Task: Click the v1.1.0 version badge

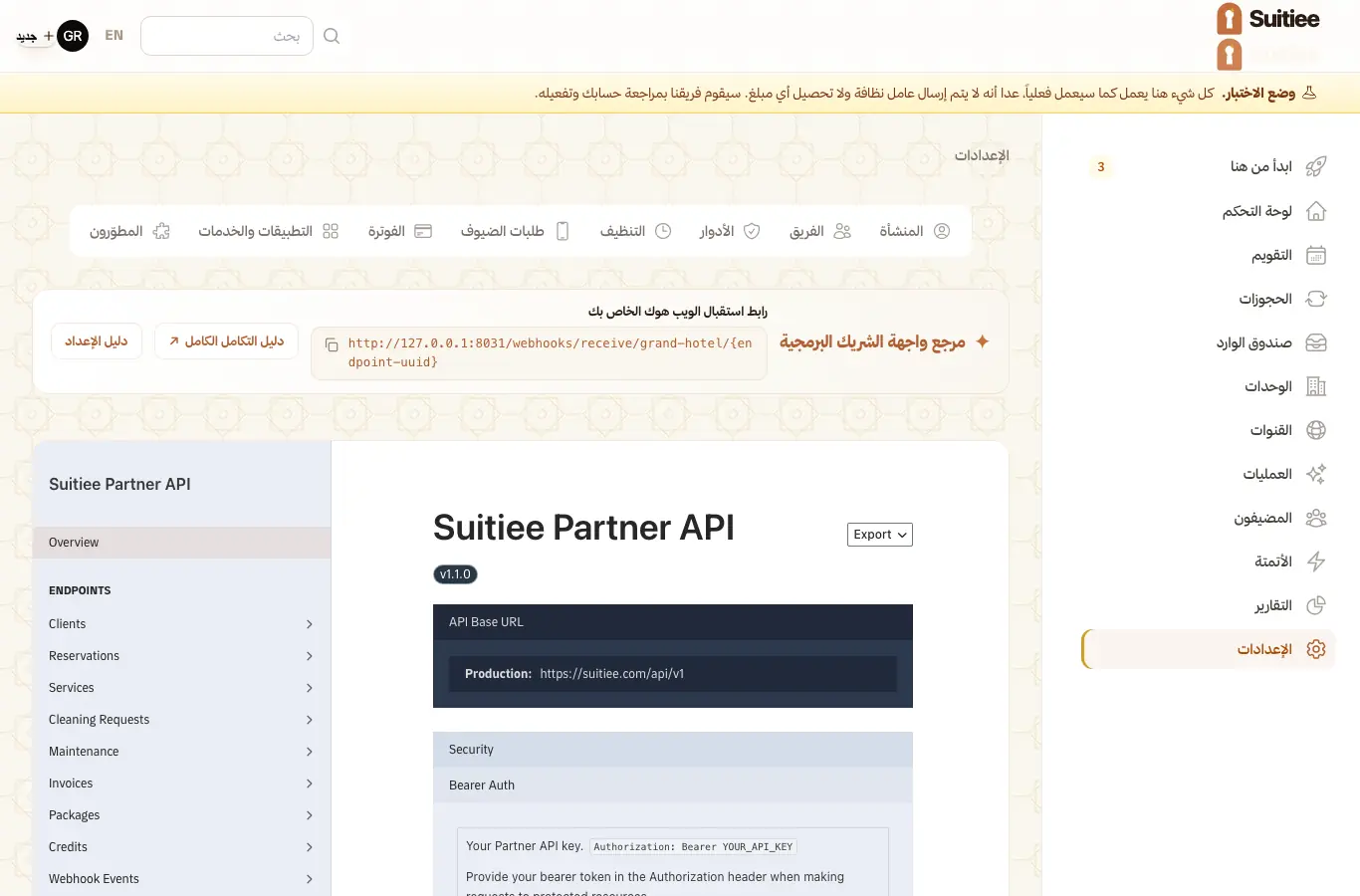Action: 455,574
